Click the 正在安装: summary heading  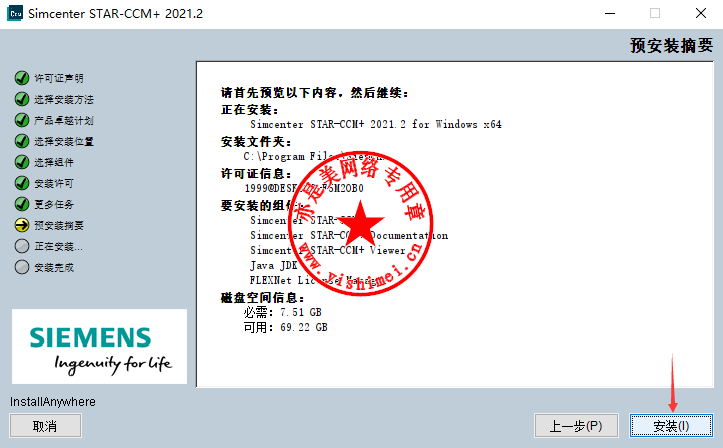click(250, 110)
